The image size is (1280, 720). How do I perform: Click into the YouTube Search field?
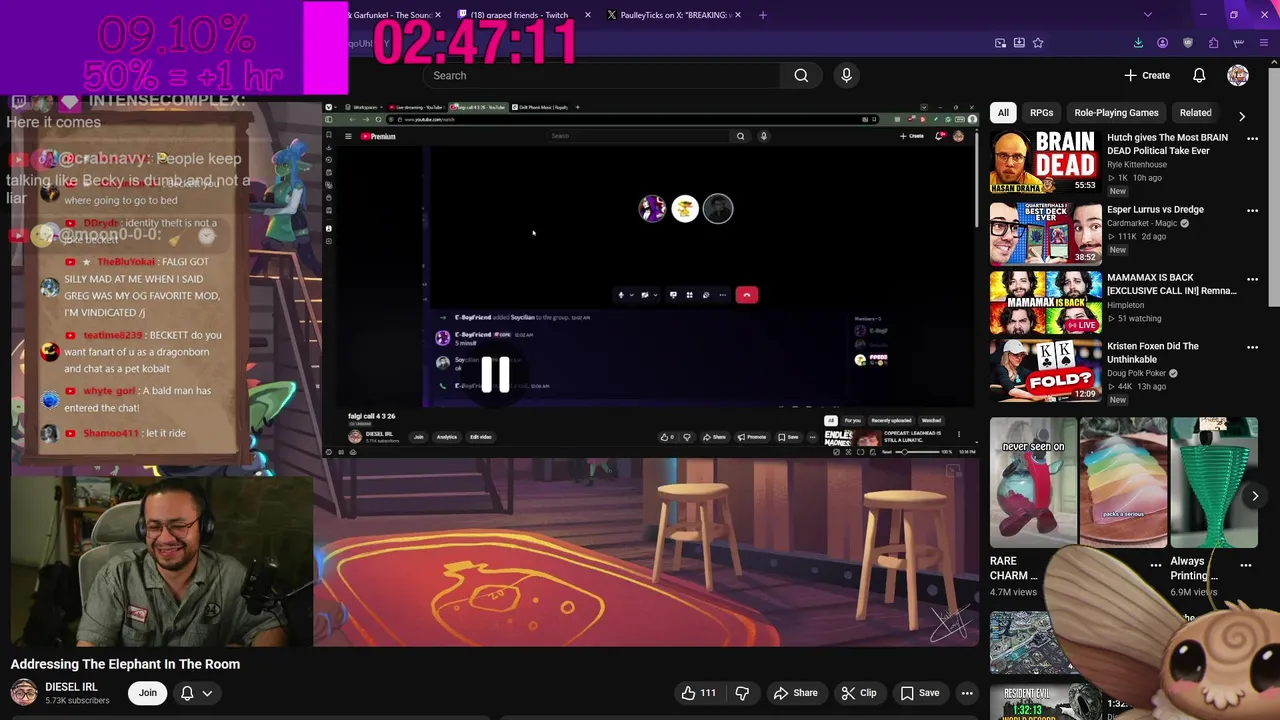click(x=601, y=75)
